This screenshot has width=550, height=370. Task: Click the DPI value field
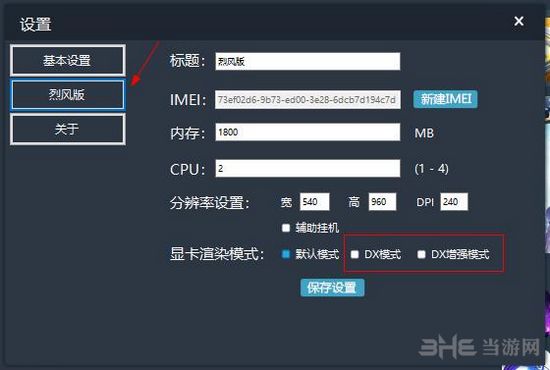(x=454, y=202)
